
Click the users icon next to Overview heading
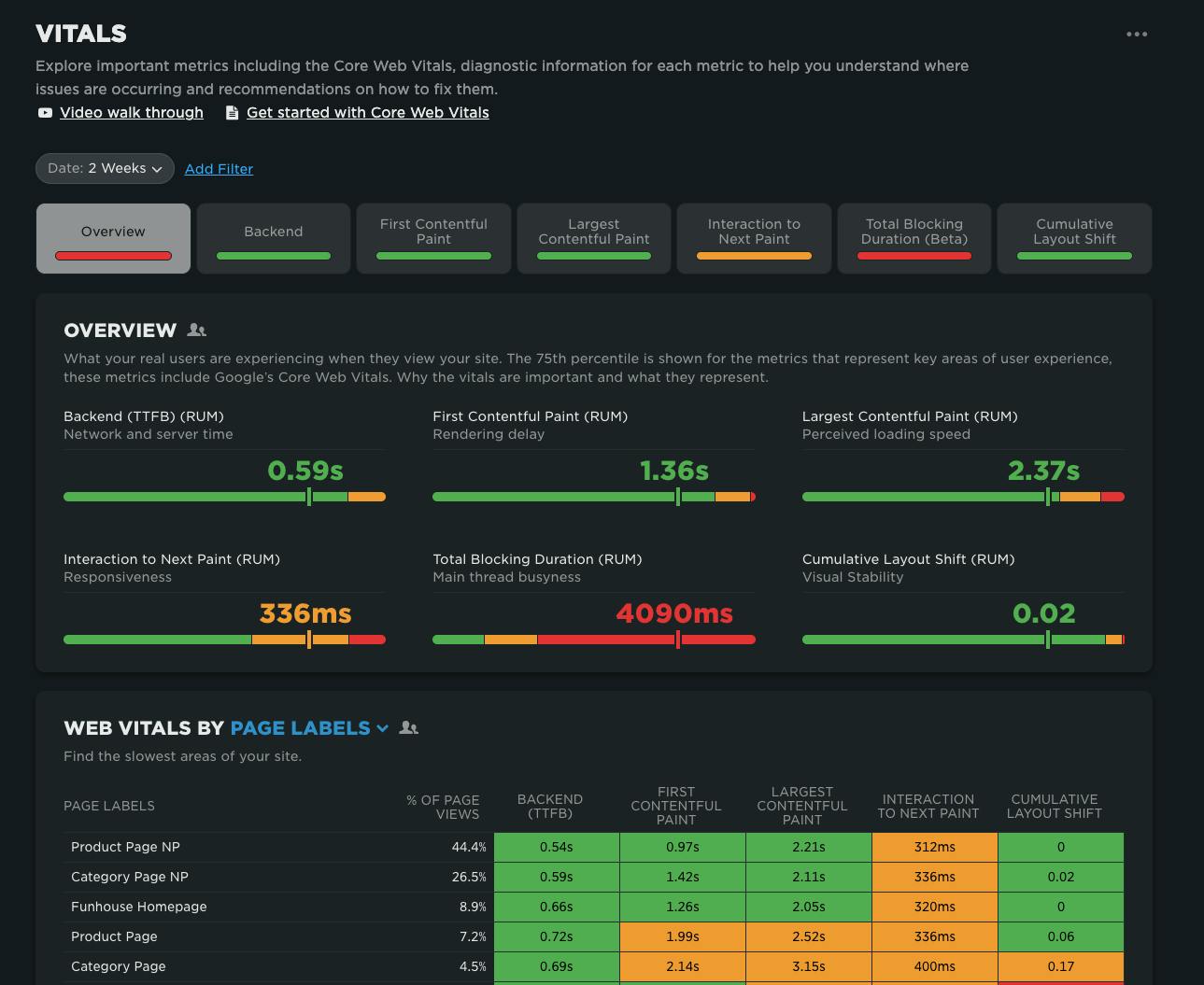pyautogui.click(x=196, y=331)
